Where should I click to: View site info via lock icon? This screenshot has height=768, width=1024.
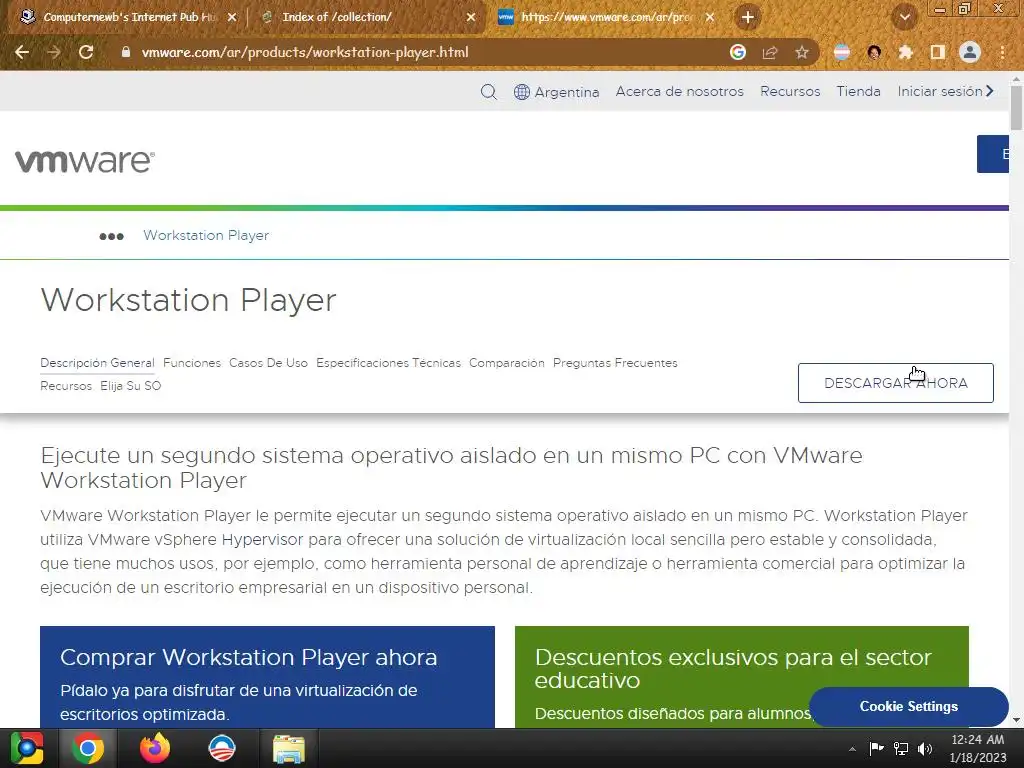click(125, 52)
